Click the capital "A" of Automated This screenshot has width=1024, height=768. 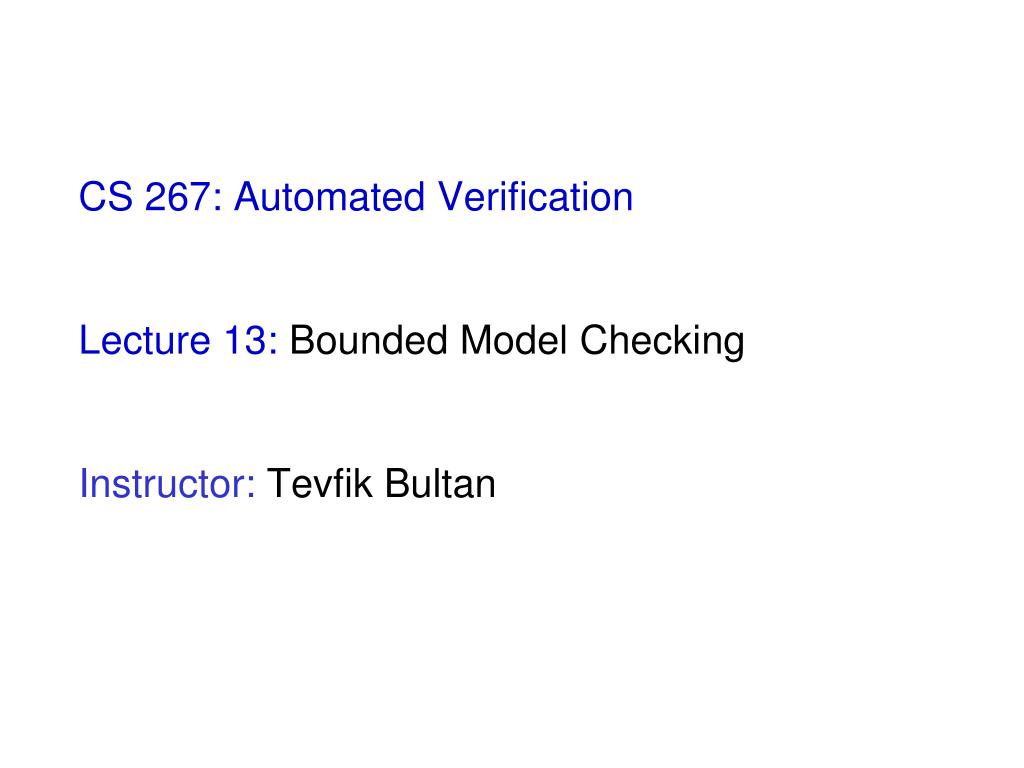(x=248, y=197)
